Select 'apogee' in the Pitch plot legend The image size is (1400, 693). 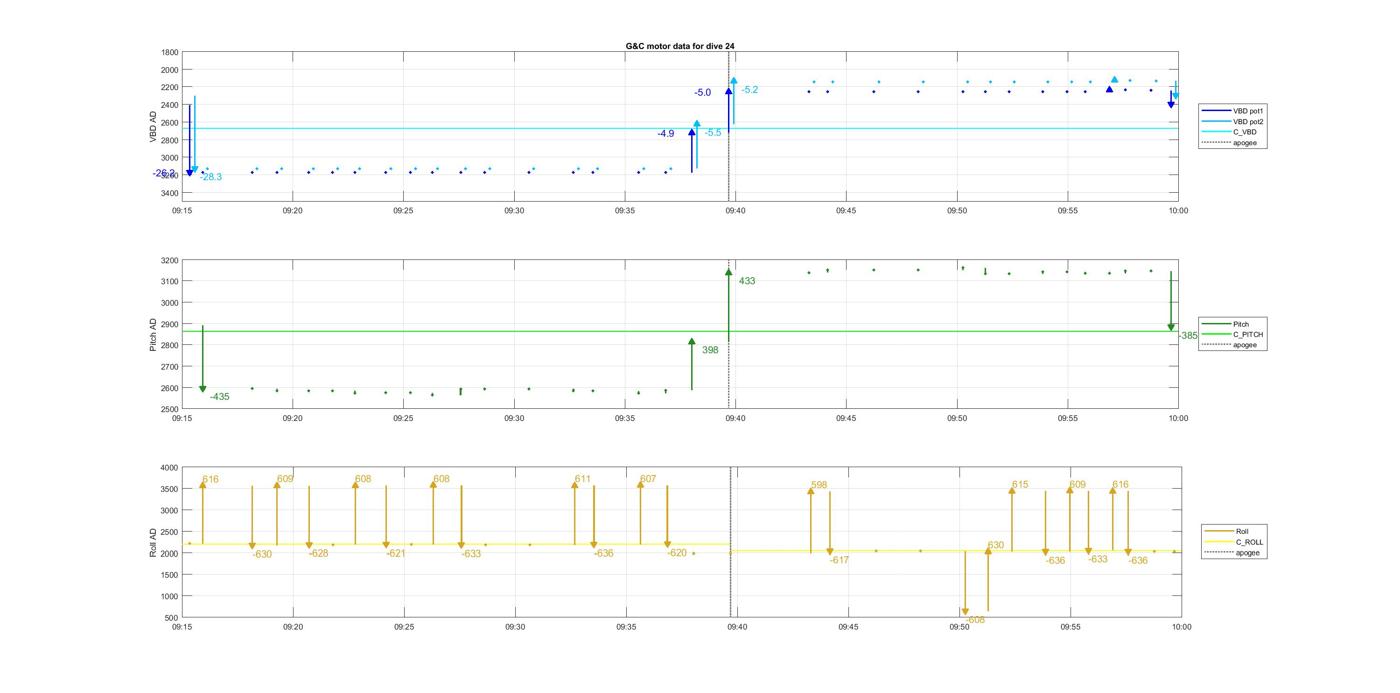[x=1232, y=345]
